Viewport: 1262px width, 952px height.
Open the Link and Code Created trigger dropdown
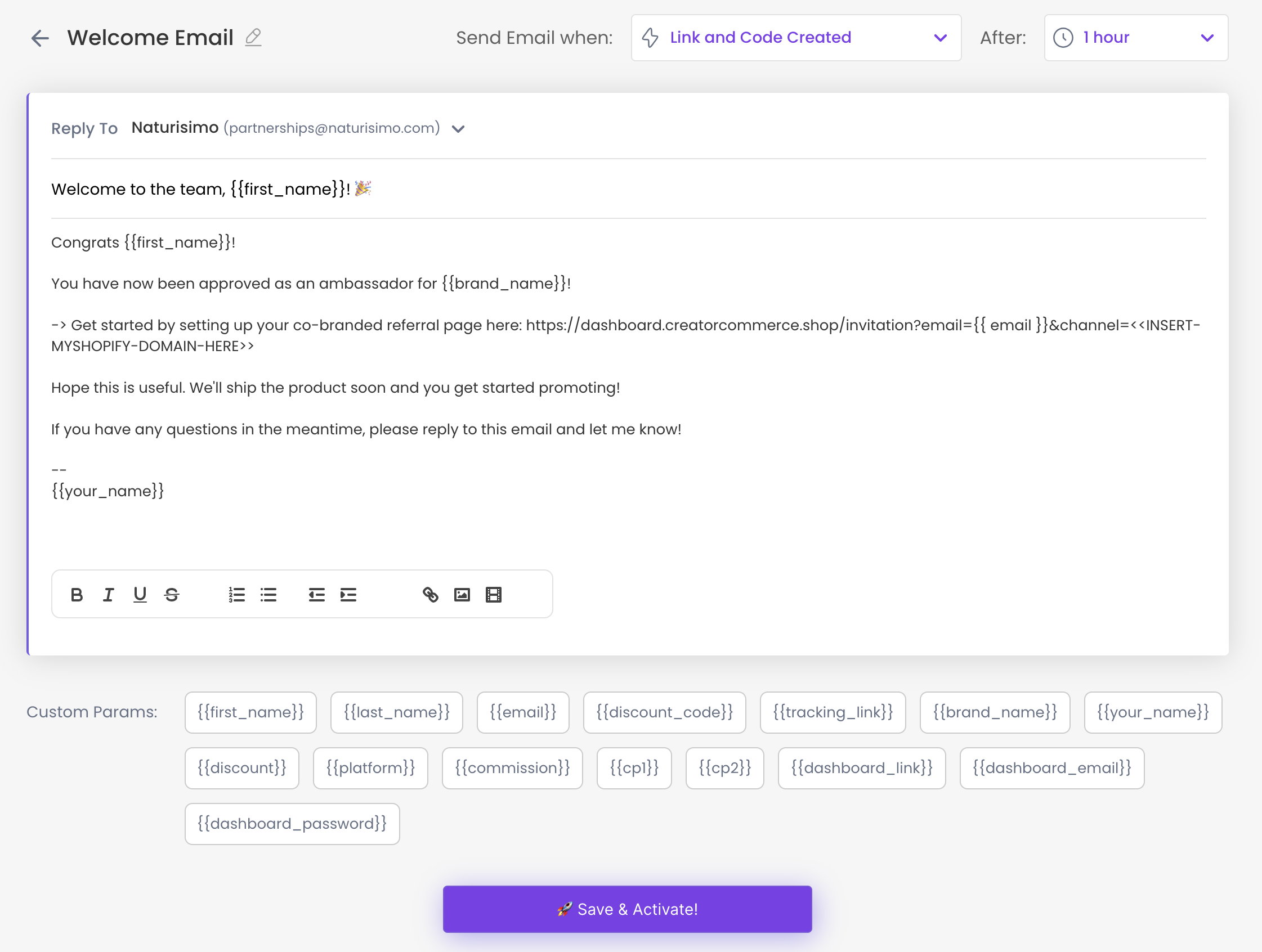point(796,38)
